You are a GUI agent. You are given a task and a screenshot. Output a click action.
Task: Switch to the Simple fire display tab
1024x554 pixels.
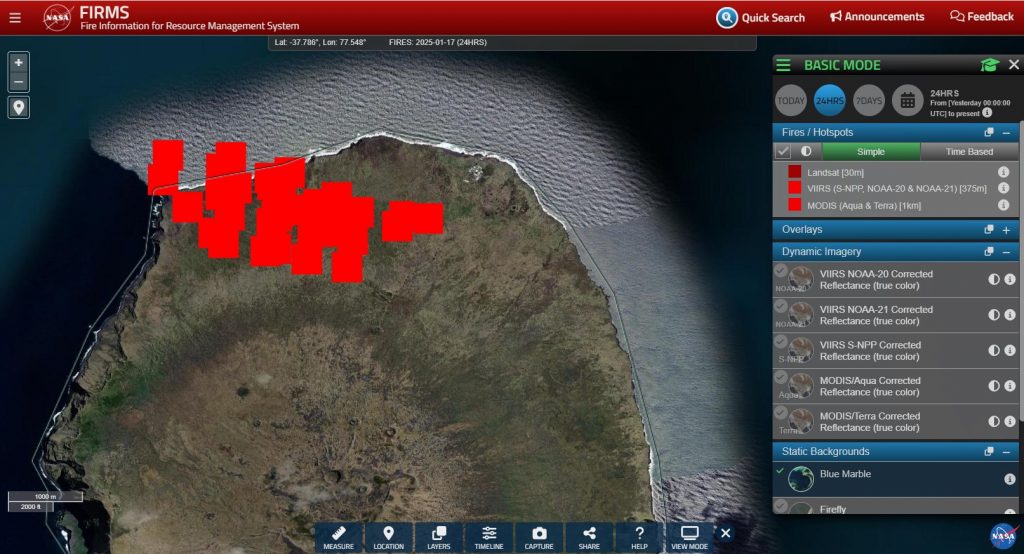pyautogui.click(x=871, y=152)
